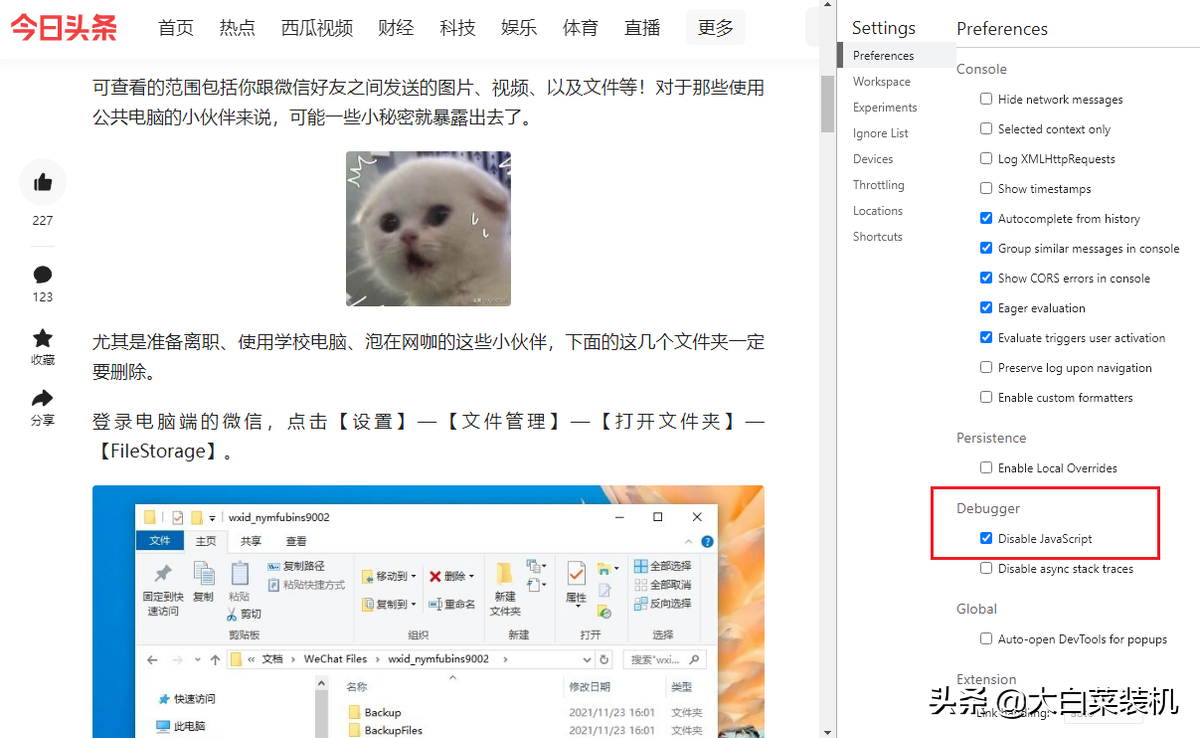Enable Preserve log upon navigation
1200x738 pixels.
point(987,368)
